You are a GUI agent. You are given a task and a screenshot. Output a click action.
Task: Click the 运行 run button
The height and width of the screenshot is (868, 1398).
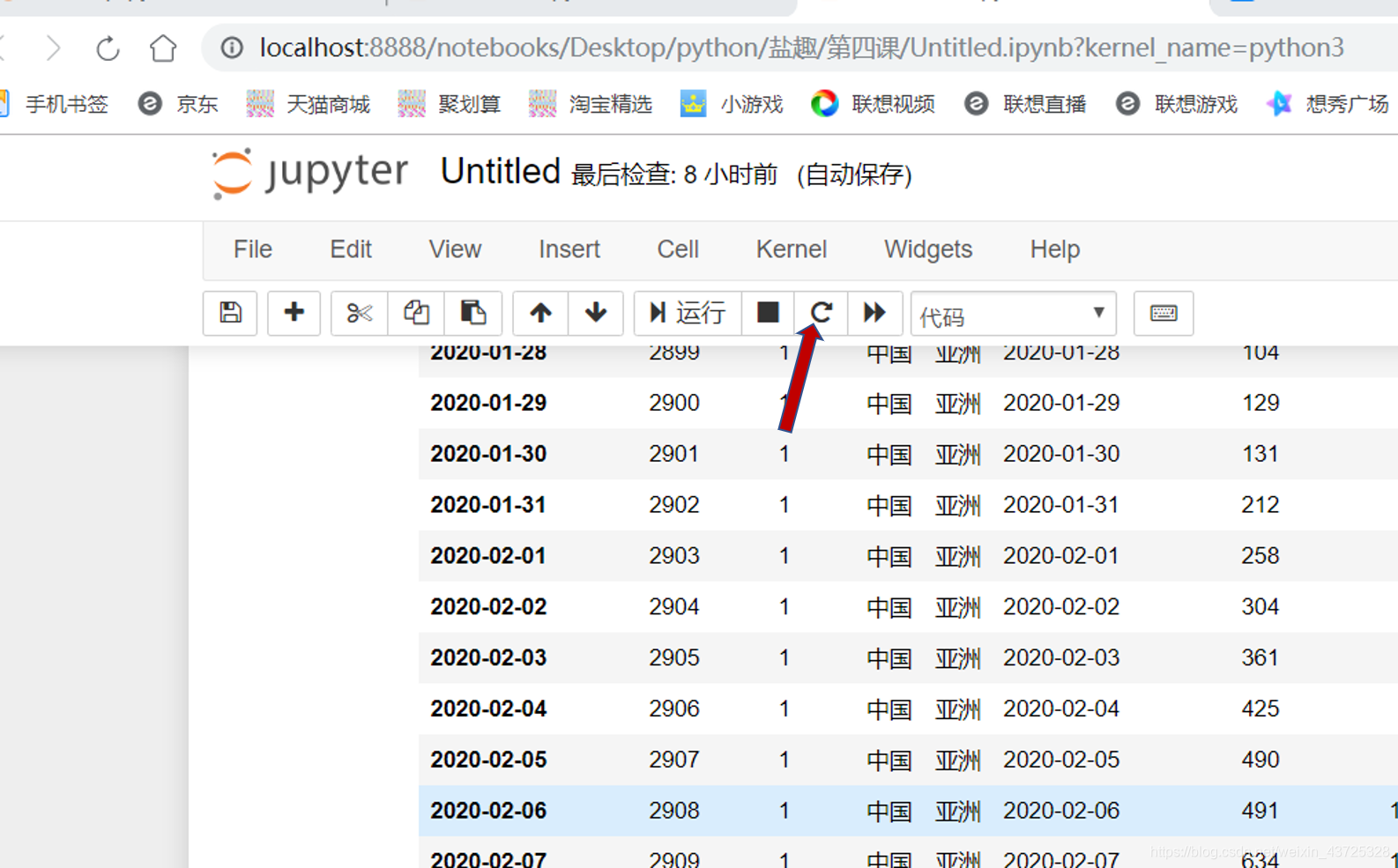pyautogui.click(x=688, y=313)
